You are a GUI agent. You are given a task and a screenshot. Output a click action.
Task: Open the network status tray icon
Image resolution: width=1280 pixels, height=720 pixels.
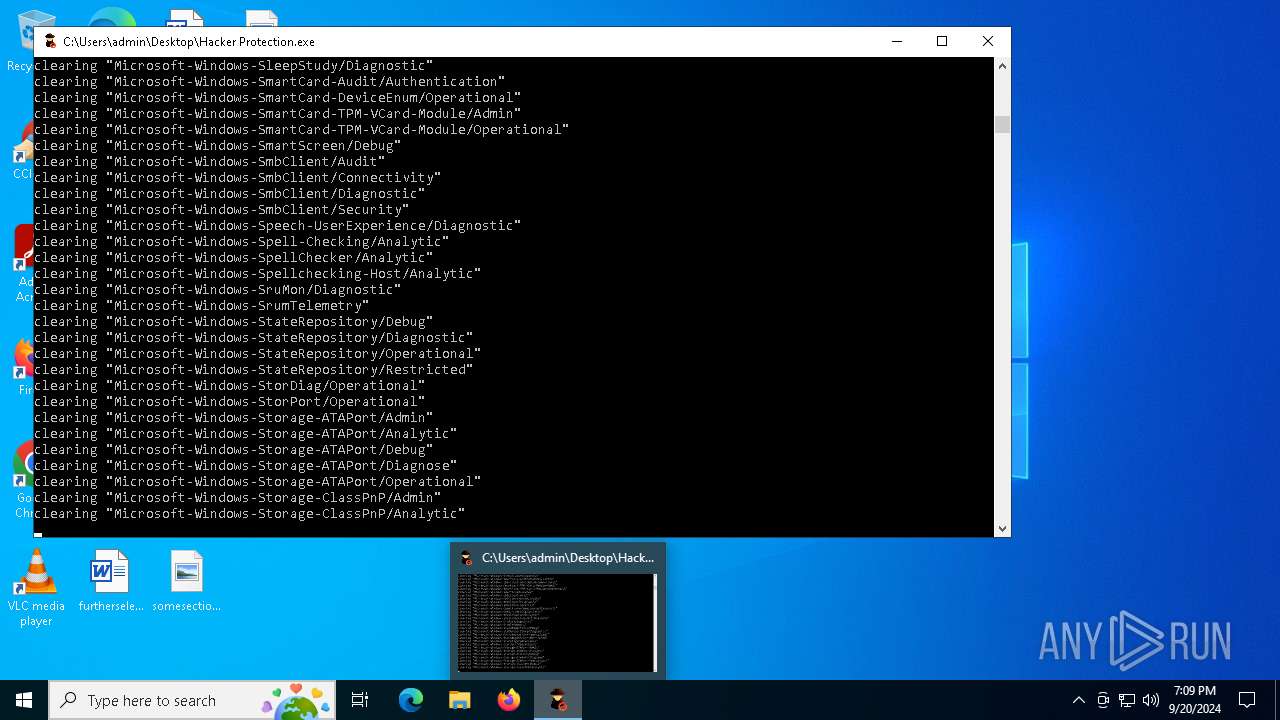(1127, 700)
